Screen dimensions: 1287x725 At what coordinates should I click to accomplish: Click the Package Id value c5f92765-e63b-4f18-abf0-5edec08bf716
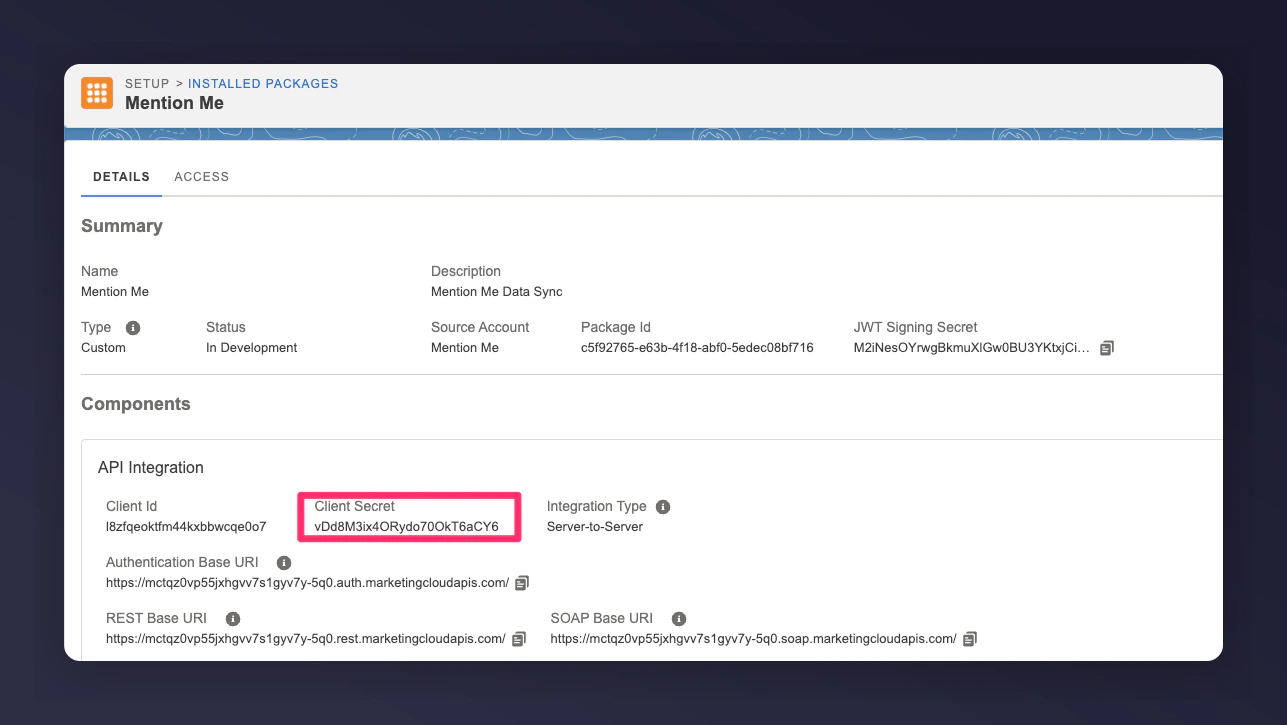pyautogui.click(x=697, y=348)
